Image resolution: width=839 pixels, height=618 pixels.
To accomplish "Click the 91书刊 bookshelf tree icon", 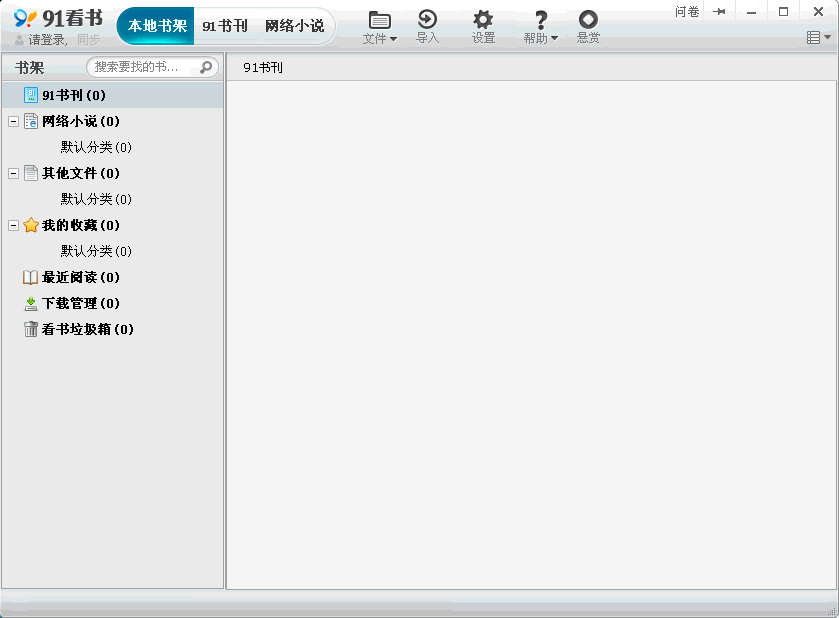I will pos(30,95).
